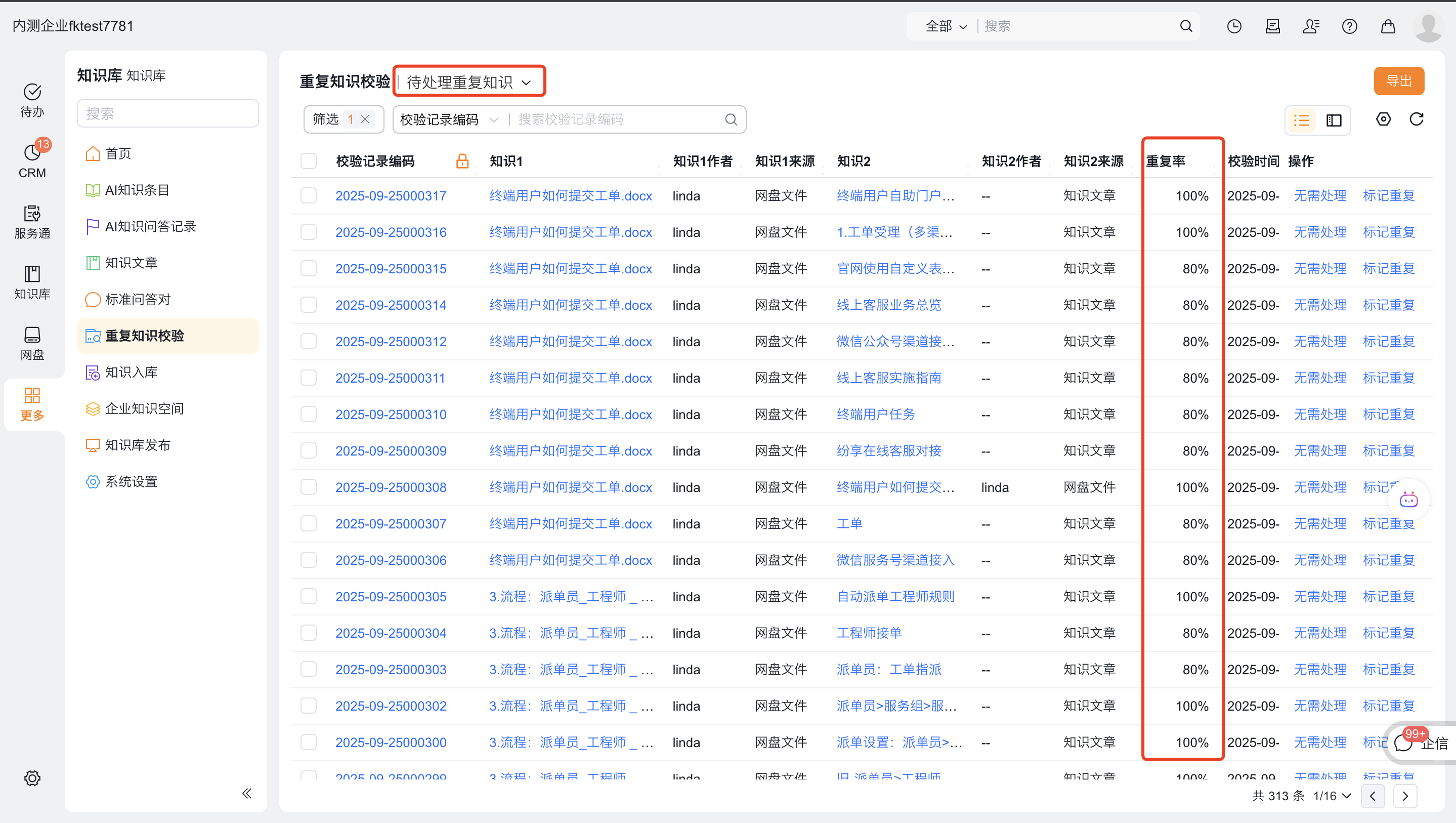The image size is (1456, 823).
Task: Open the column settings hexagon icon
Action: (1383, 119)
